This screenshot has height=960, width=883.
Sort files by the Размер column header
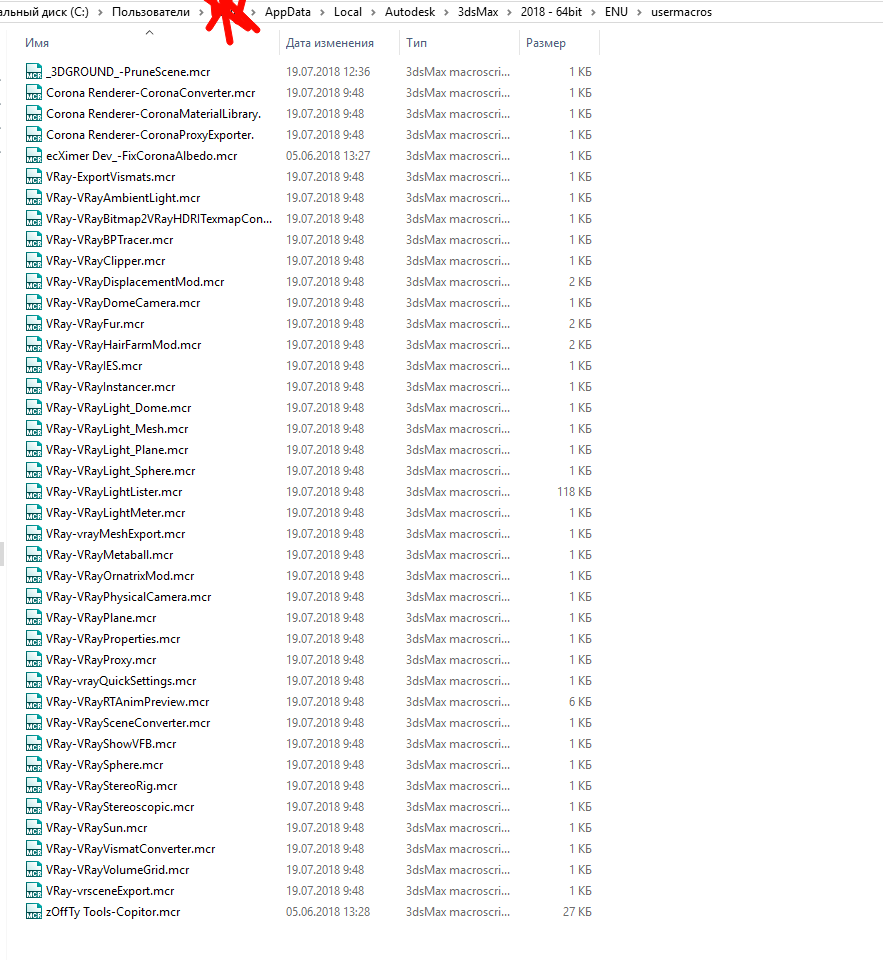(x=546, y=43)
